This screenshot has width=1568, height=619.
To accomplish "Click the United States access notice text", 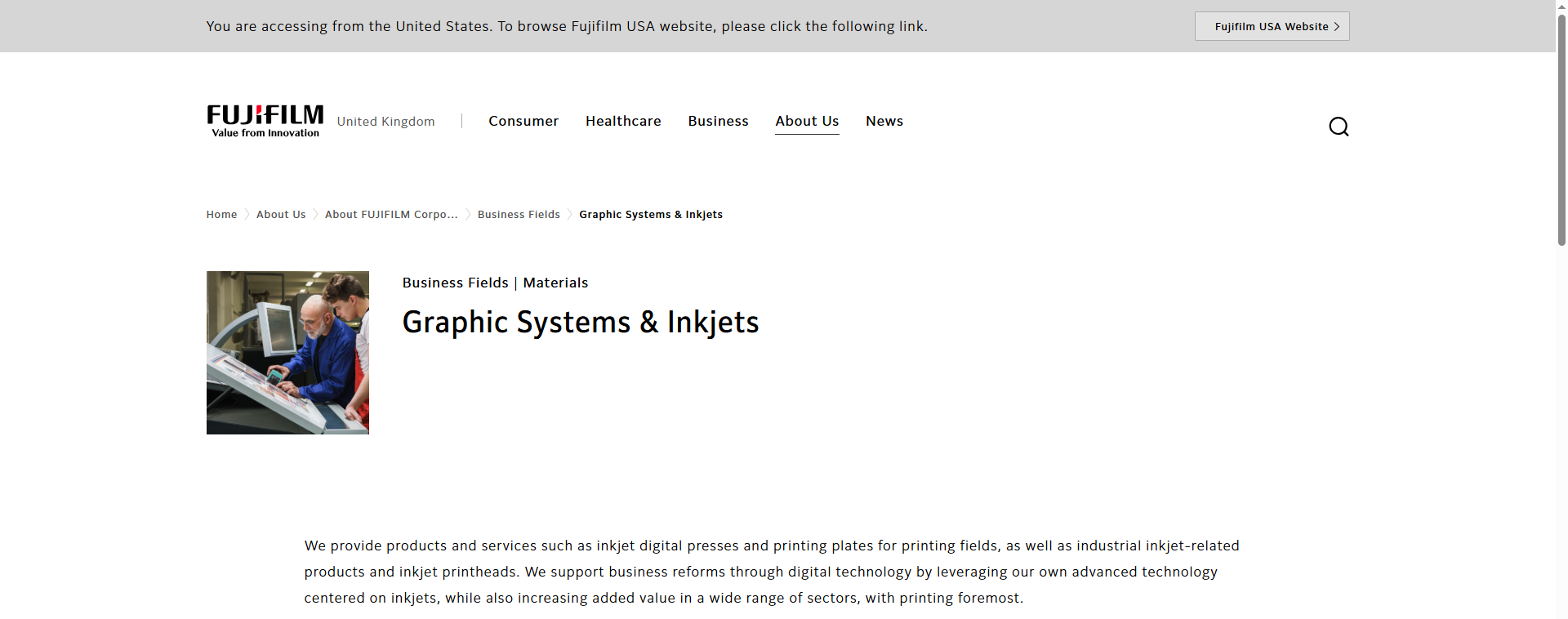I will tap(566, 26).
